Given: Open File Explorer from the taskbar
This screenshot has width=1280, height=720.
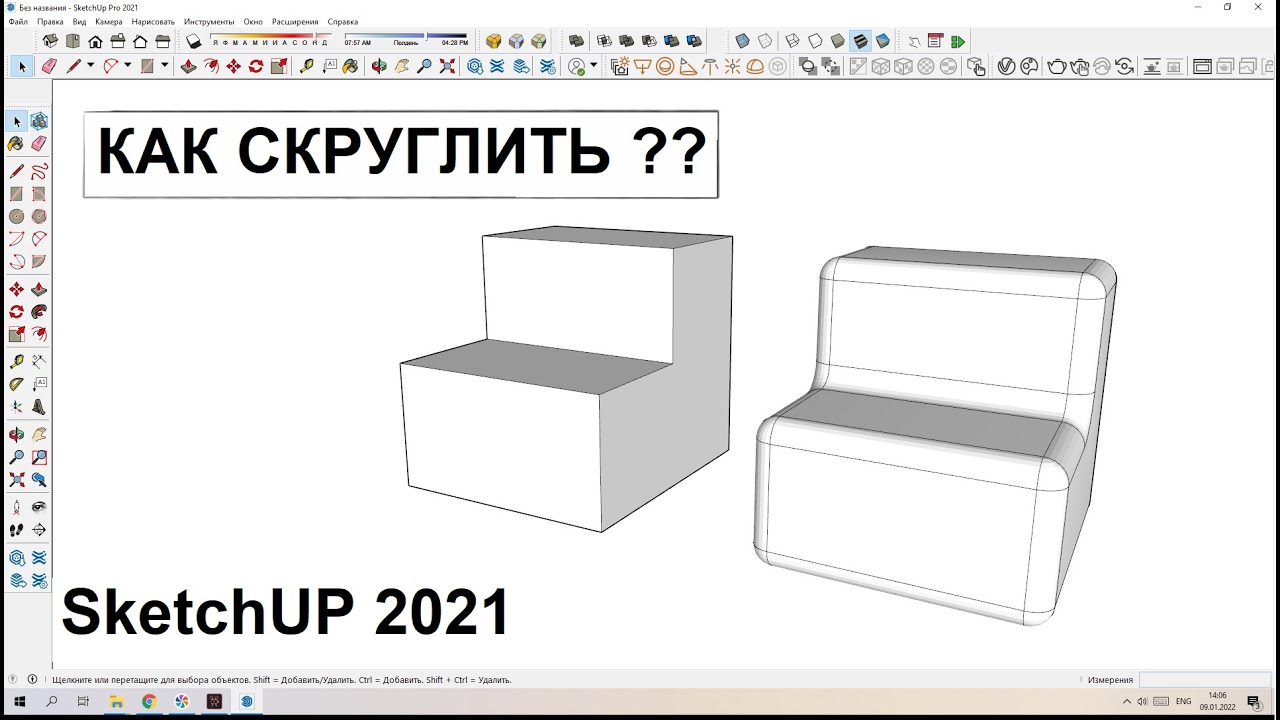Looking at the screenshot, I should point(116,701).
